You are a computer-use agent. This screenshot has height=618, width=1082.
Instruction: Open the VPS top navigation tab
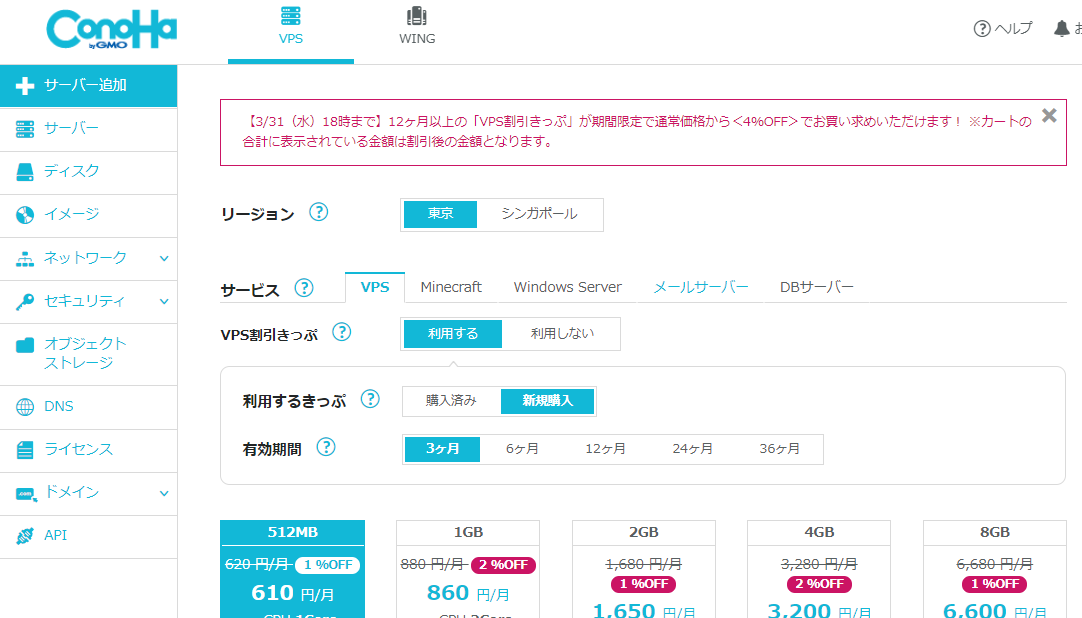tap(291, 32)
